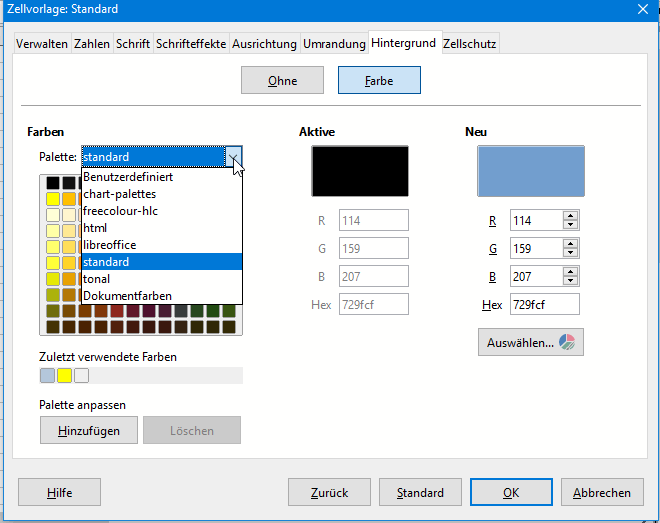Pick yellow swatch in recently used colors
This screenshot has width=660, height=523.
click(64, 376)
